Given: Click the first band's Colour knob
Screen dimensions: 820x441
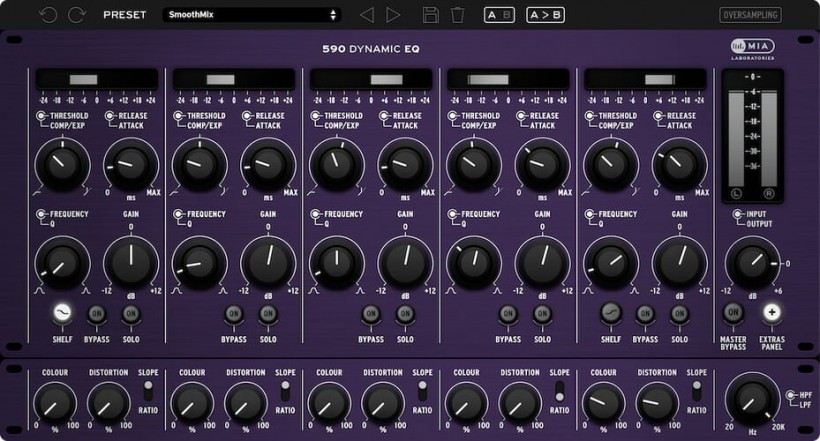Looking at the screenshot, I should tap(54, 402).
